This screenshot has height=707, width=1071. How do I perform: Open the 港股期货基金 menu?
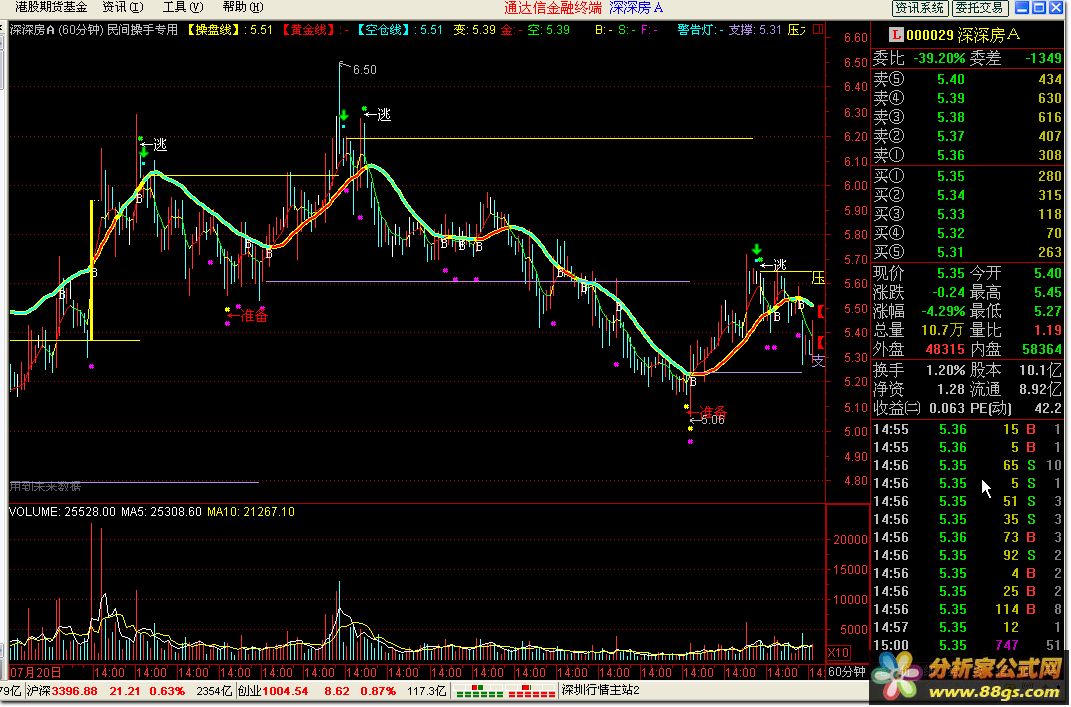tap(51, 8)
